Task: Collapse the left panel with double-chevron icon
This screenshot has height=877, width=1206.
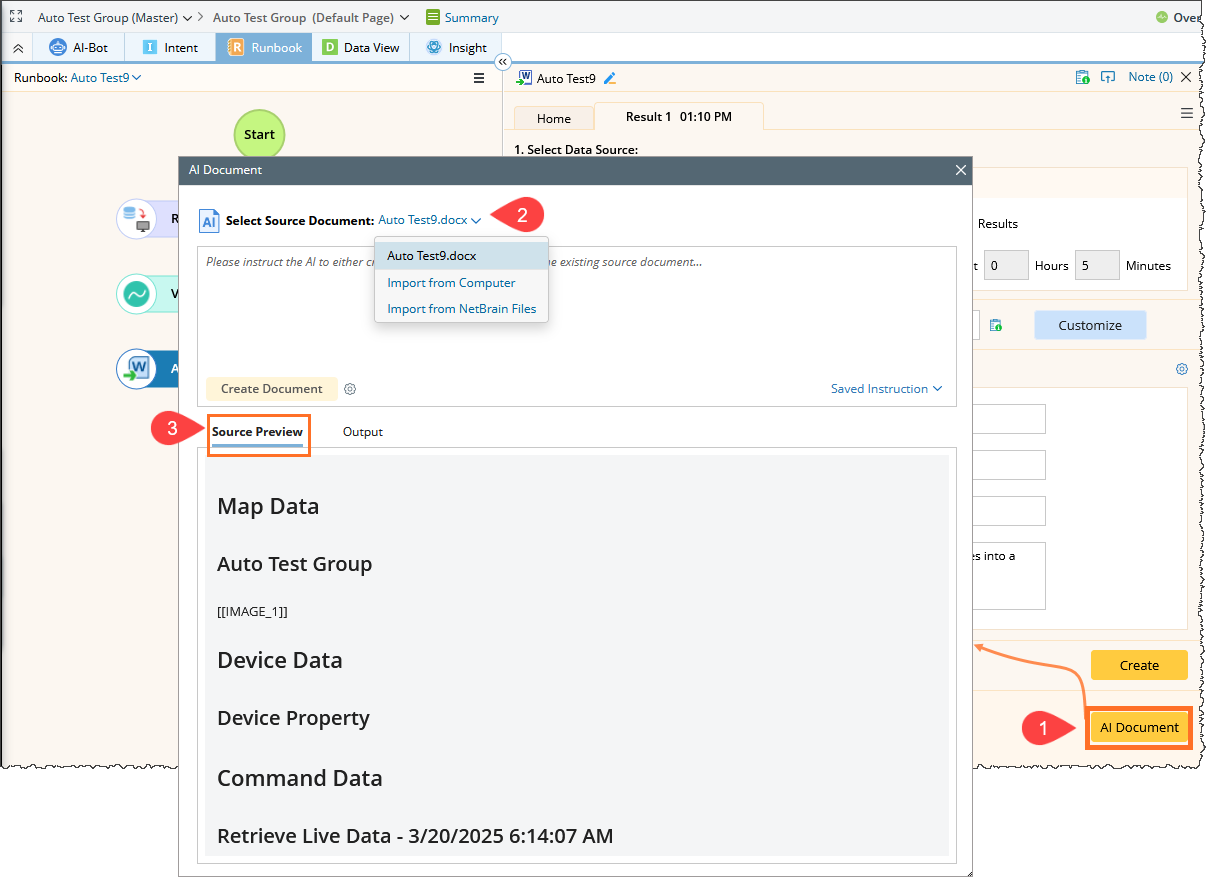Action: click(503, 62)
